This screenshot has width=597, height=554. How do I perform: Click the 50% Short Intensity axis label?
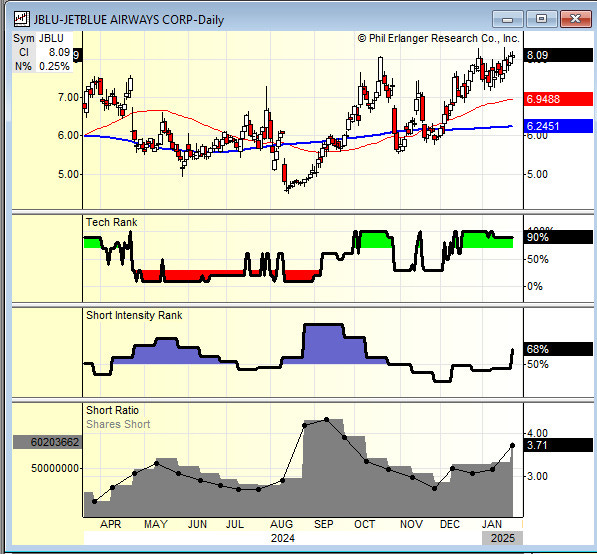pos(538,364)
